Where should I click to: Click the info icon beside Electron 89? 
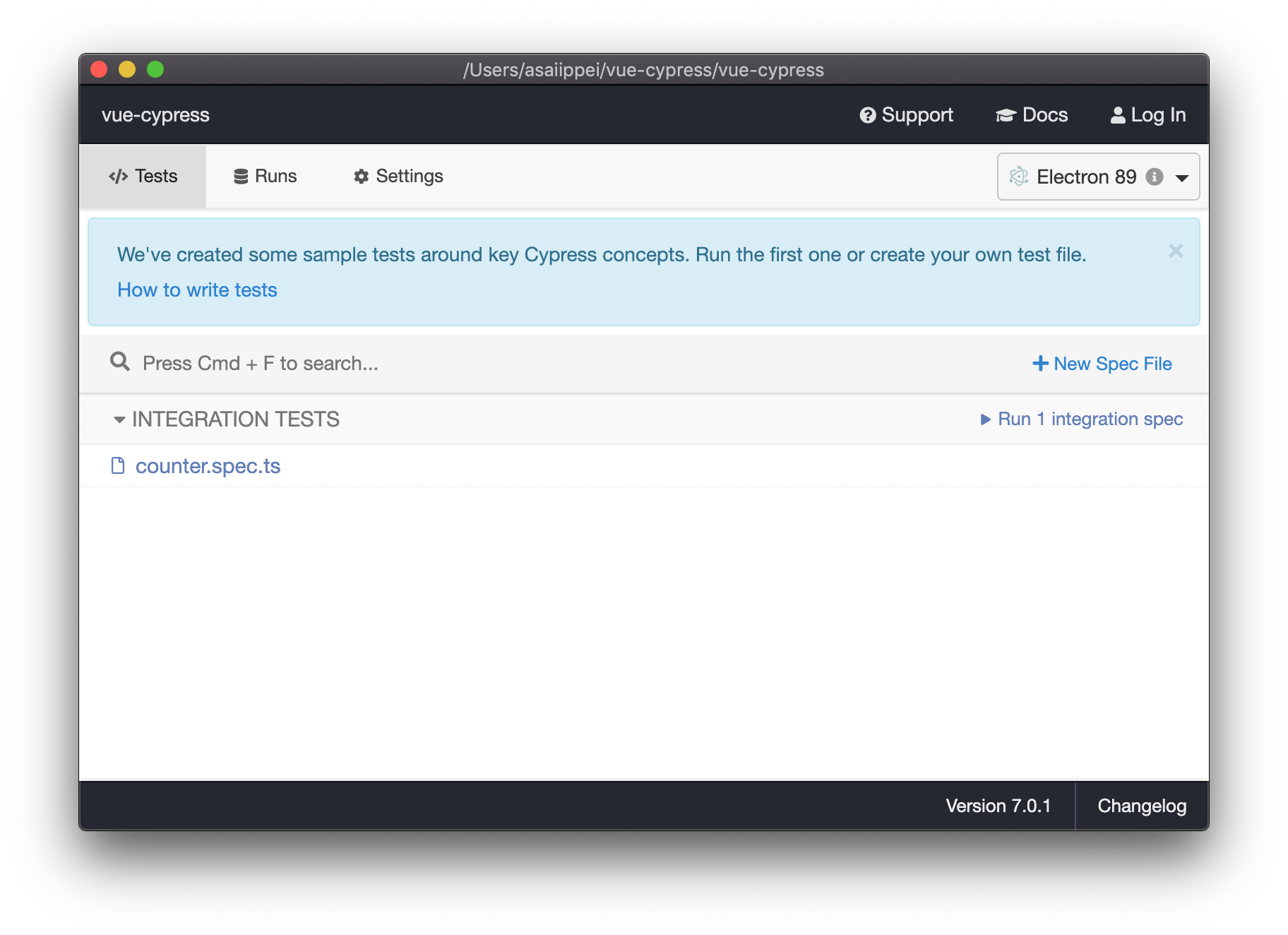coord(1155,177)
